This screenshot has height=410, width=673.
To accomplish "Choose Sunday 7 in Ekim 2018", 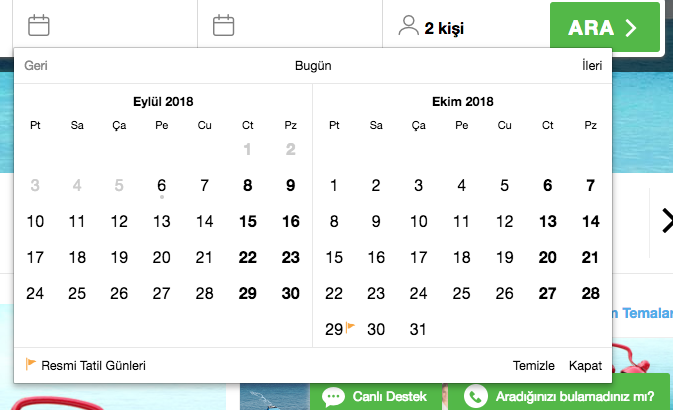I will click(x=591, y=185).
